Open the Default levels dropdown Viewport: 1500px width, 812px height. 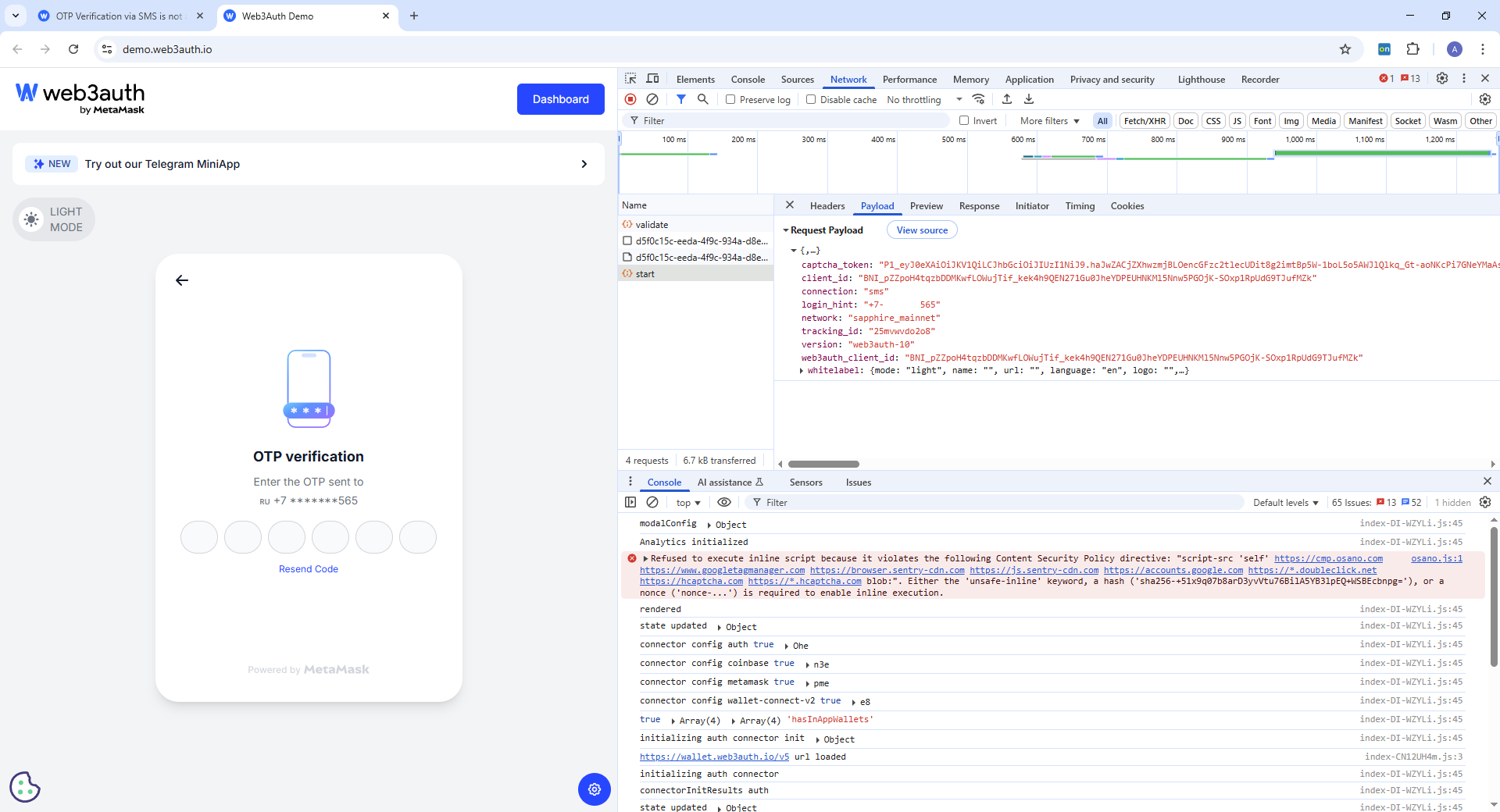[1285, 502]
